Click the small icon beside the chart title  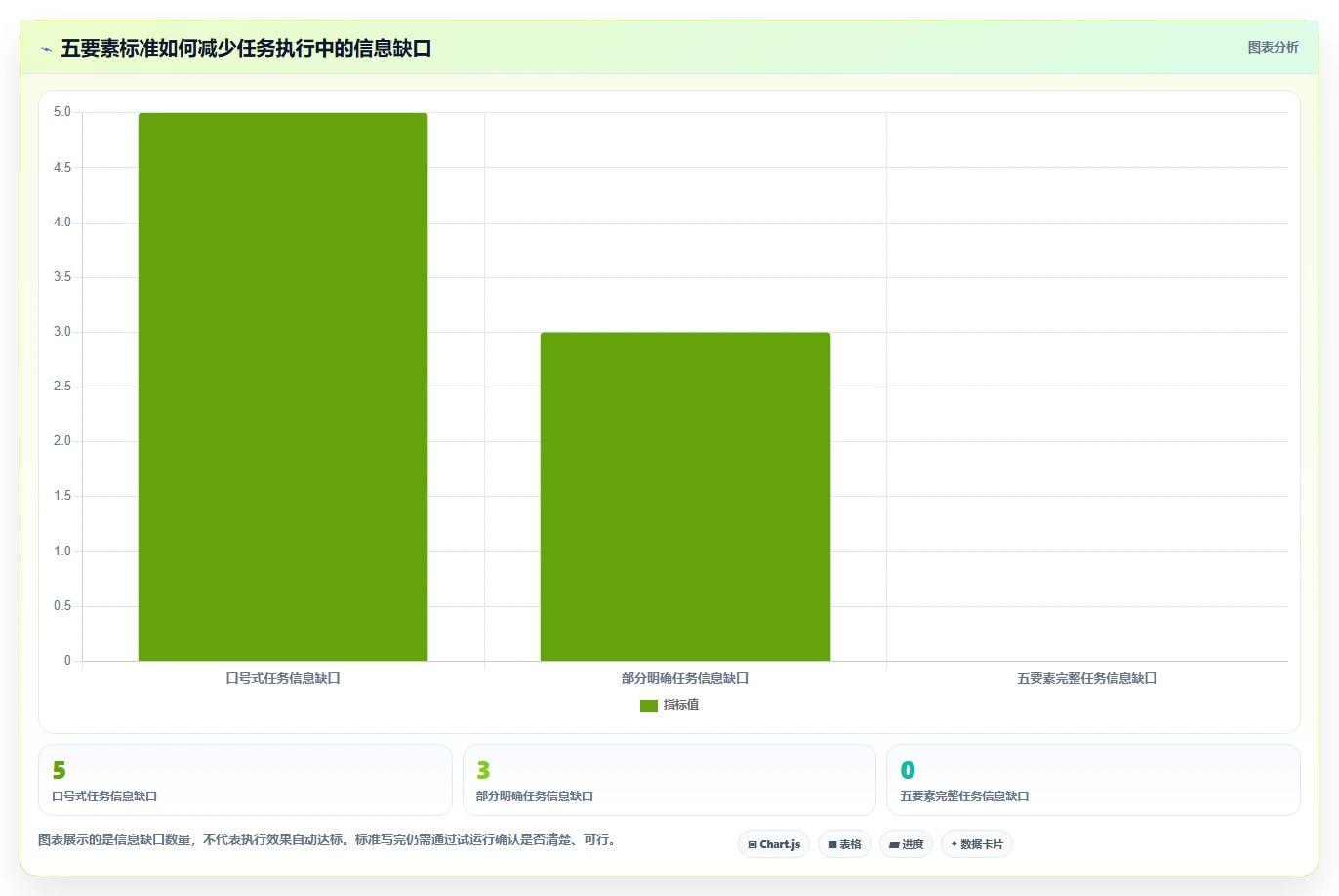coord(46,49)
